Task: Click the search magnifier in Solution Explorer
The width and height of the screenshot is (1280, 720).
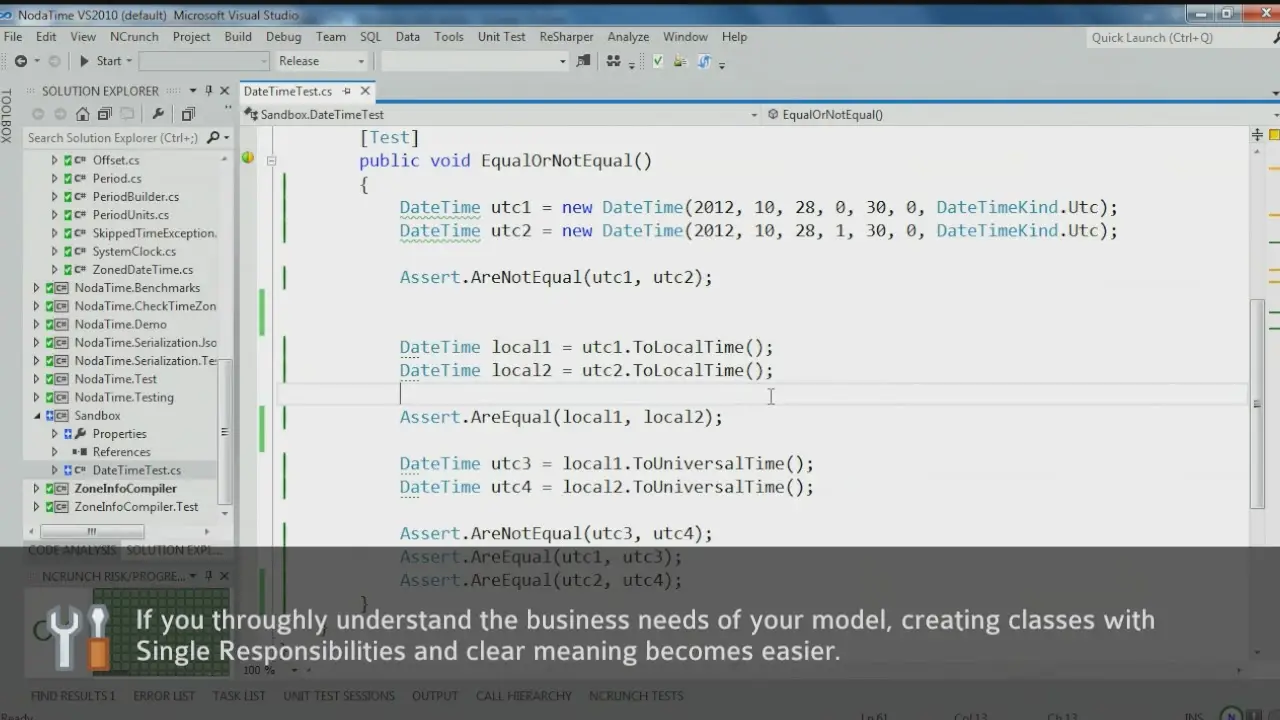Action: tap(213, 138)
